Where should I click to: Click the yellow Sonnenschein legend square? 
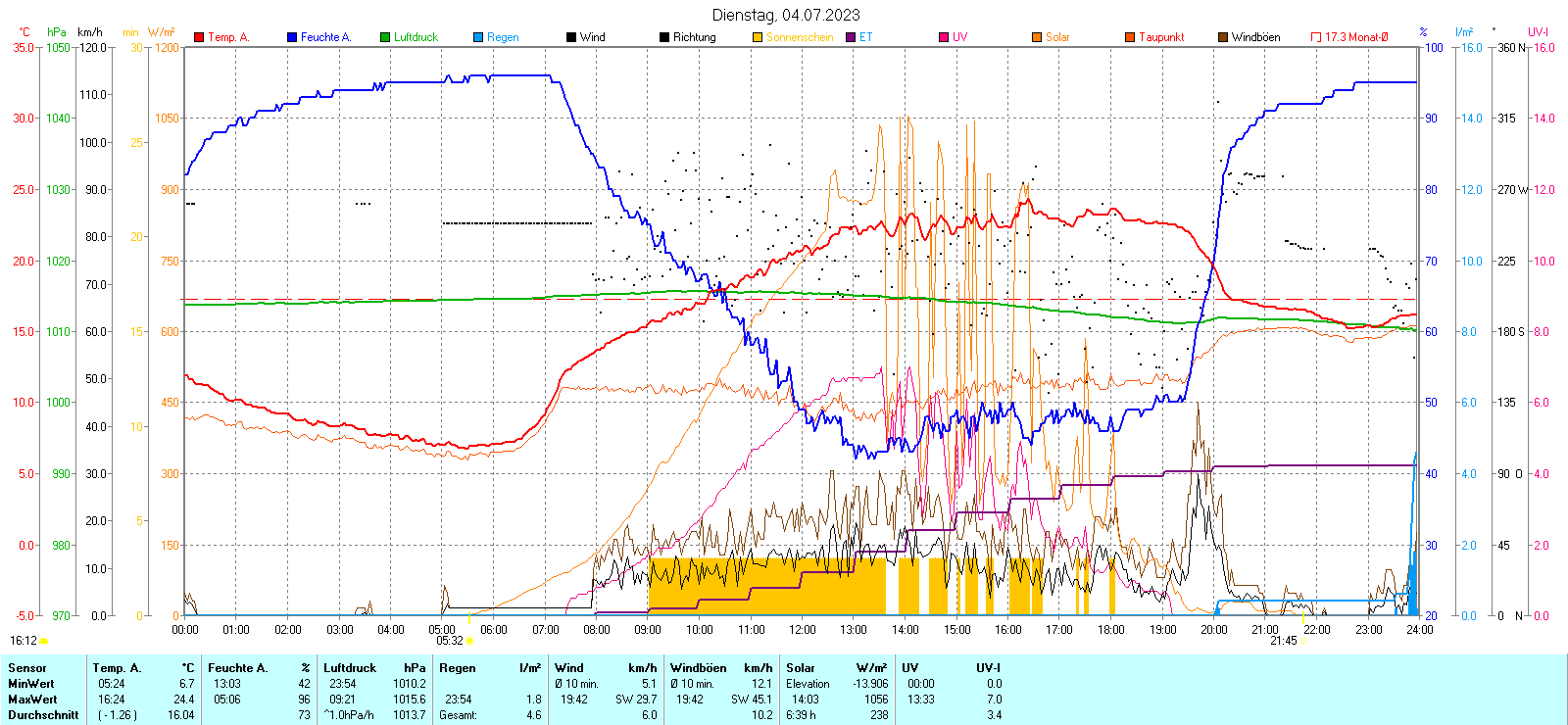point(758,37)
